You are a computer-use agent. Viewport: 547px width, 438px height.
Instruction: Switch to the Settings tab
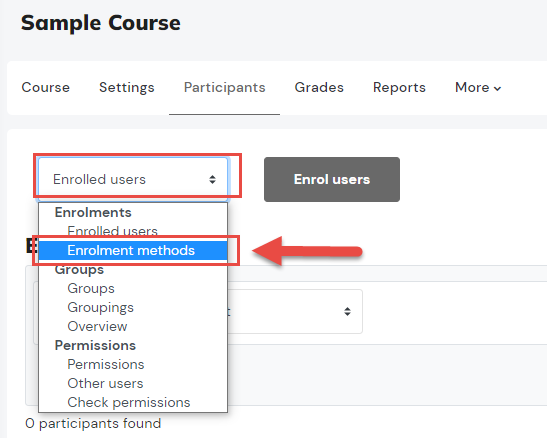coord(127,88)
